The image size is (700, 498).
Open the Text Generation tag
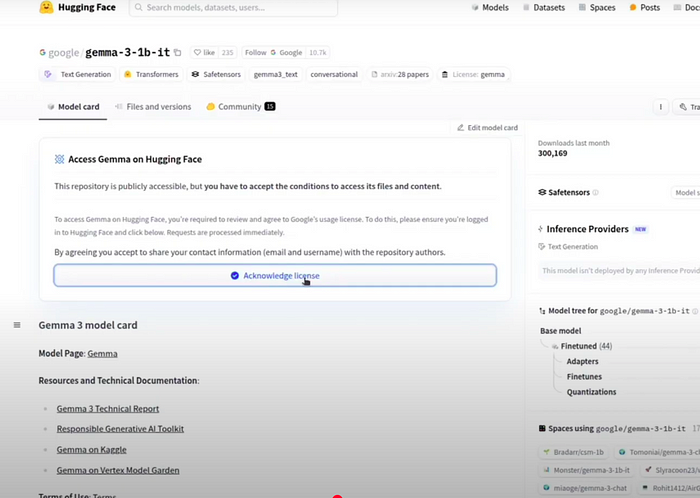tap(78, 75)
